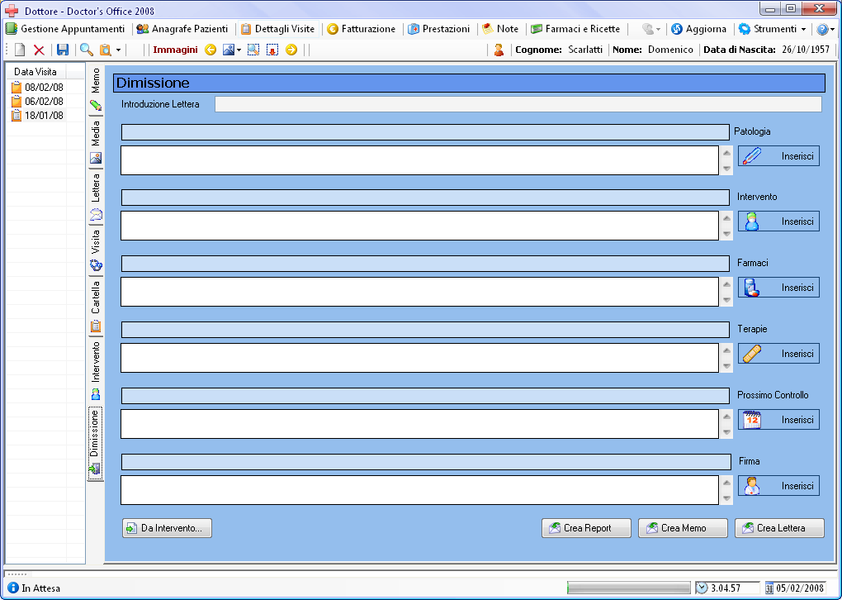Switch to the Memo vertical tab
The image size is (842, 600).
tap(96, 89)
